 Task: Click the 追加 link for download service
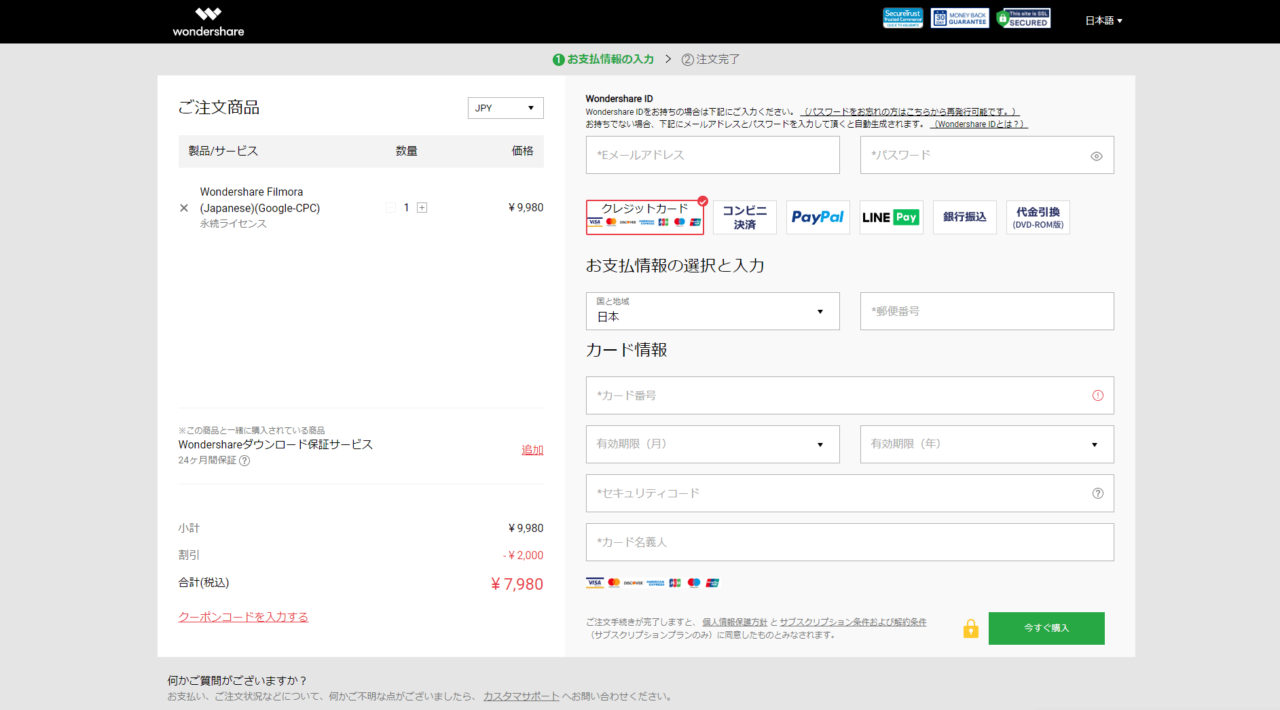(x=532, y=450)
